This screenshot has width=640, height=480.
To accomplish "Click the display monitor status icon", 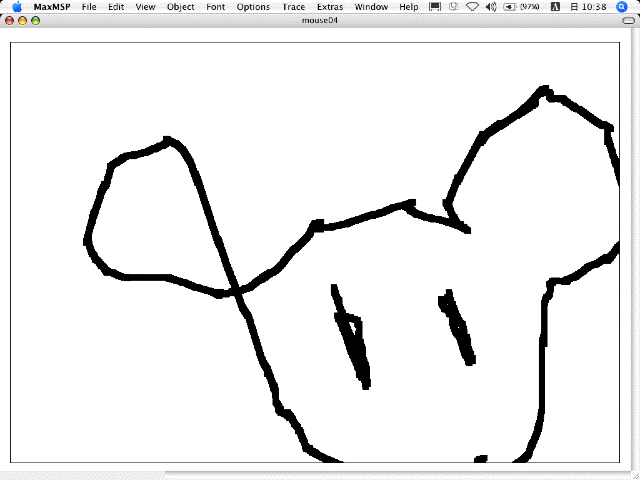I will [x=435, y=7].
